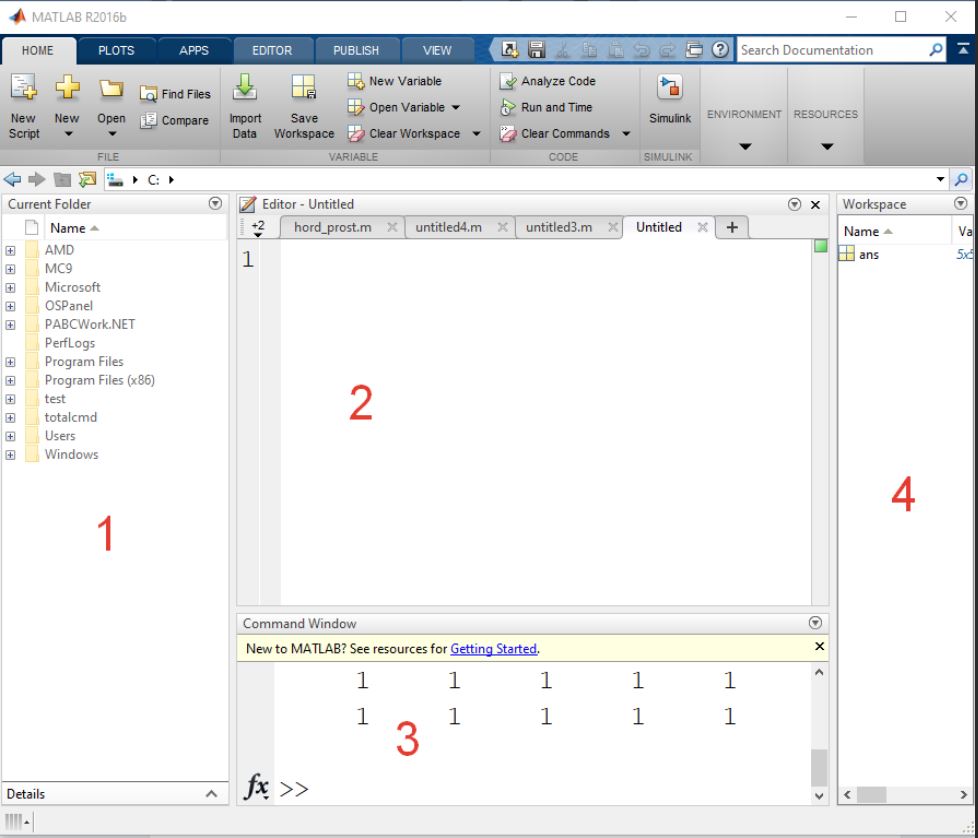
Task: Open Command Window actions menu
Action: point(815,622)
